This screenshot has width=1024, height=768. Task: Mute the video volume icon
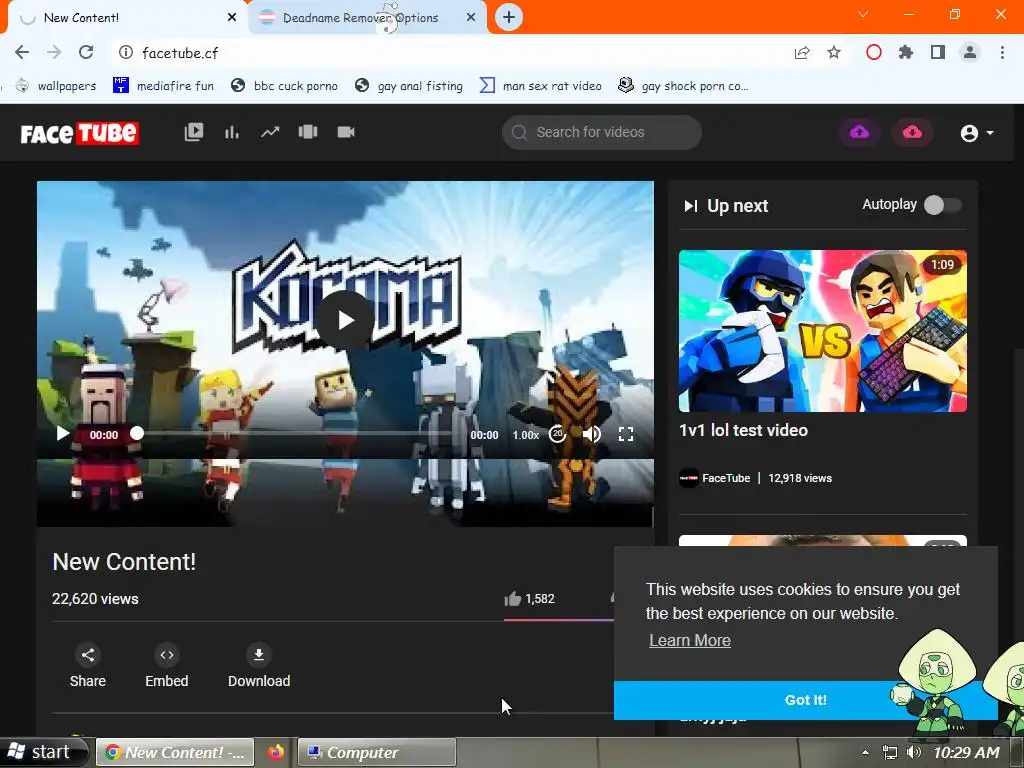(592, 434)
